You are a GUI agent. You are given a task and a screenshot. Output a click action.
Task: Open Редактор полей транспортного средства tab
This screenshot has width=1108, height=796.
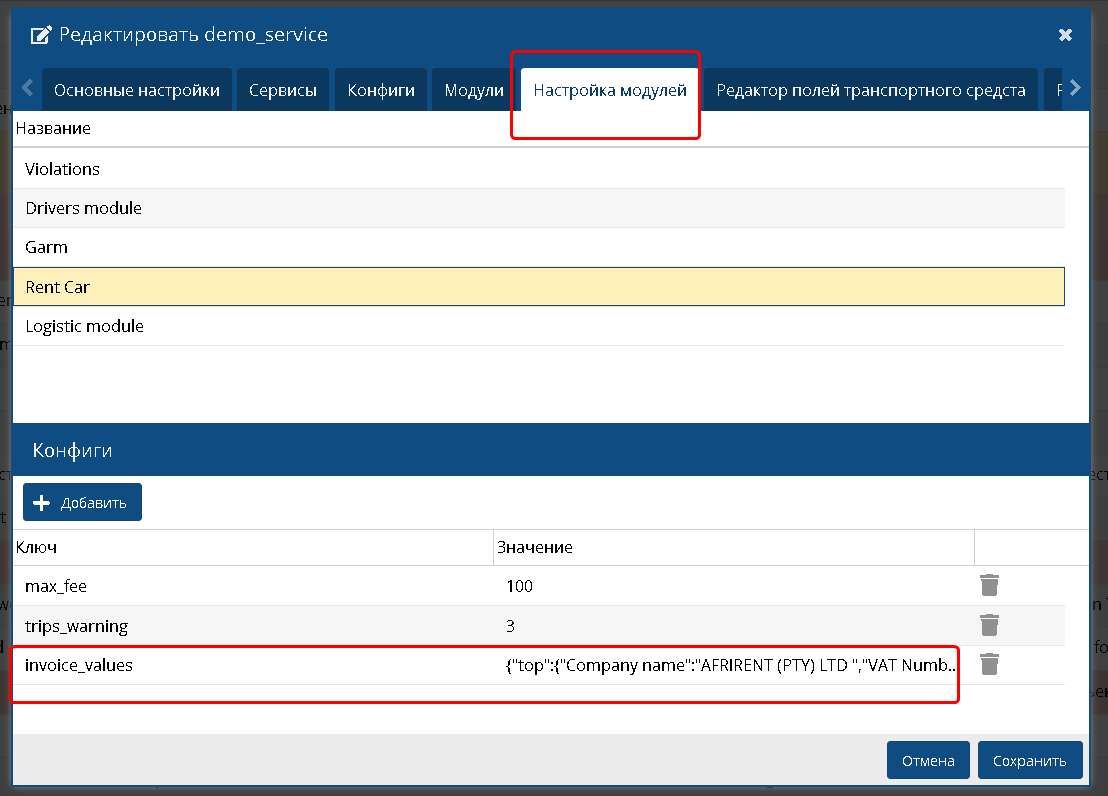point(870,90)
